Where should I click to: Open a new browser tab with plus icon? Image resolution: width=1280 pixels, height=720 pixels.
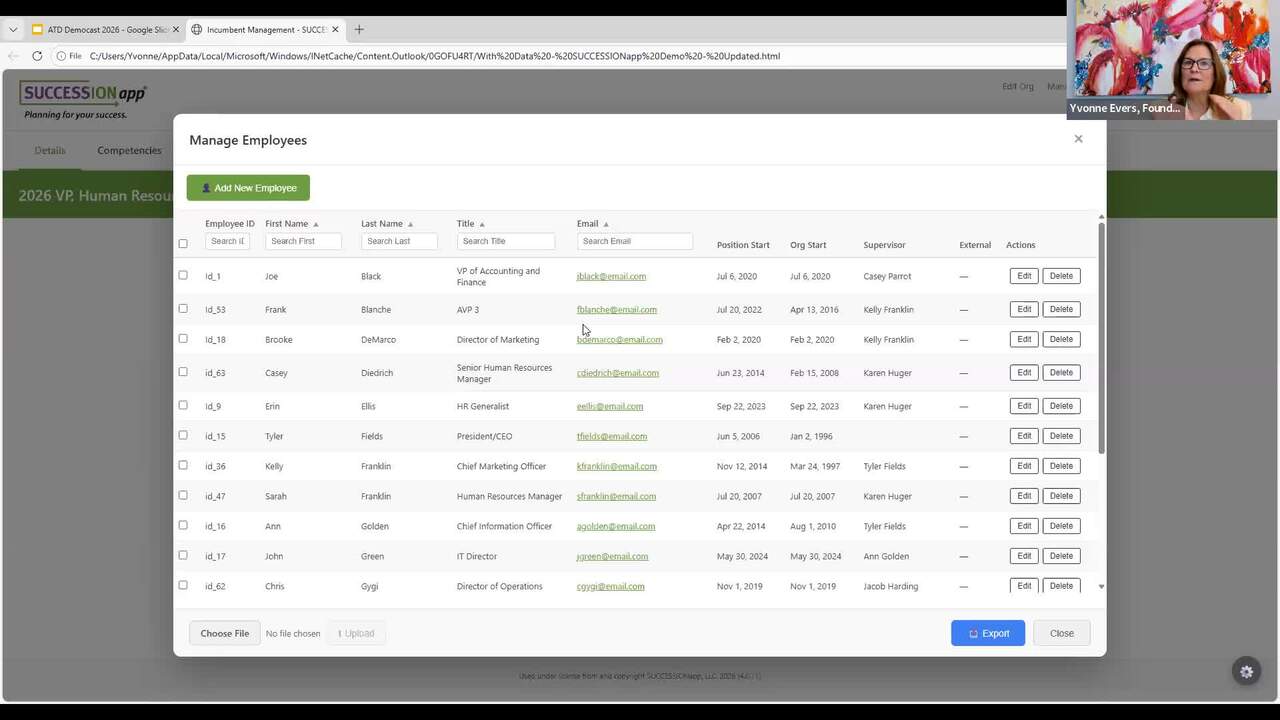359,30
